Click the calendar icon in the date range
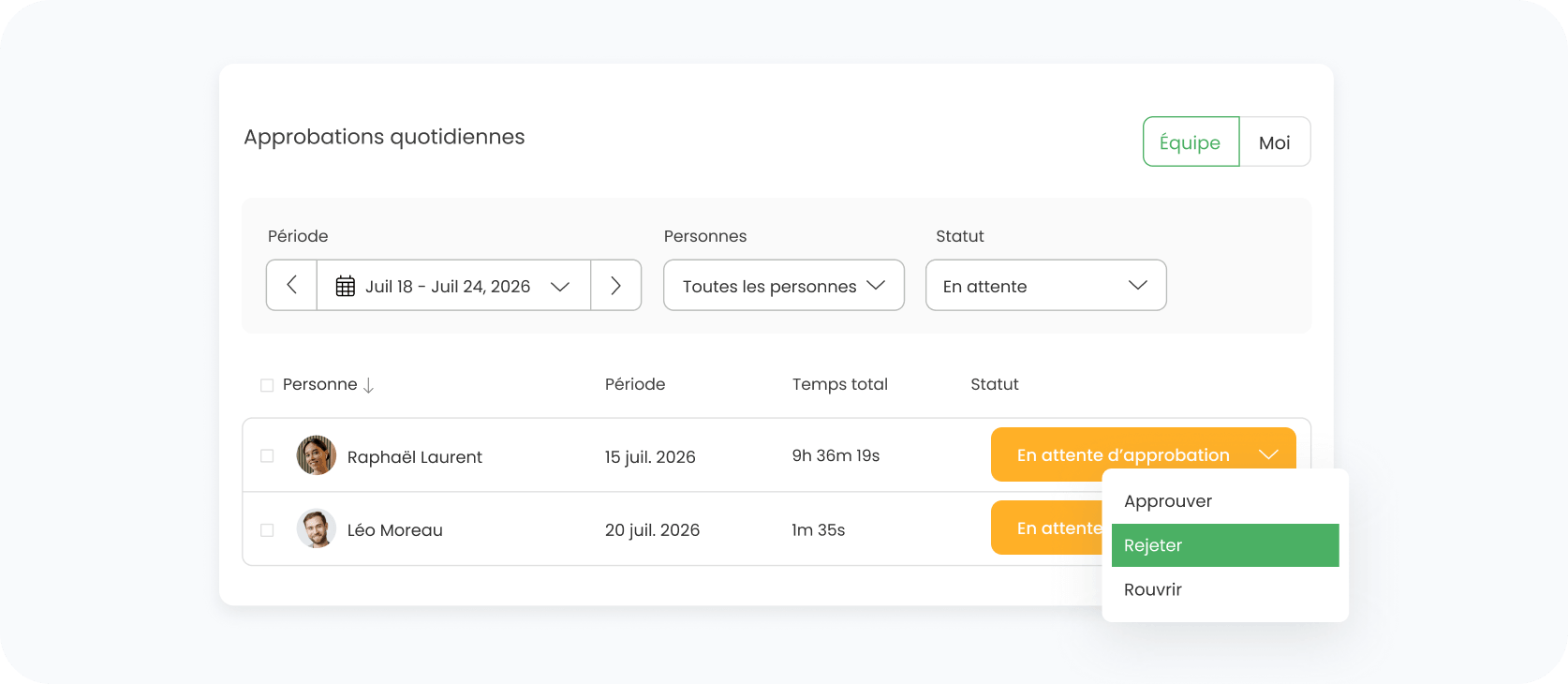 pos(346,286)
